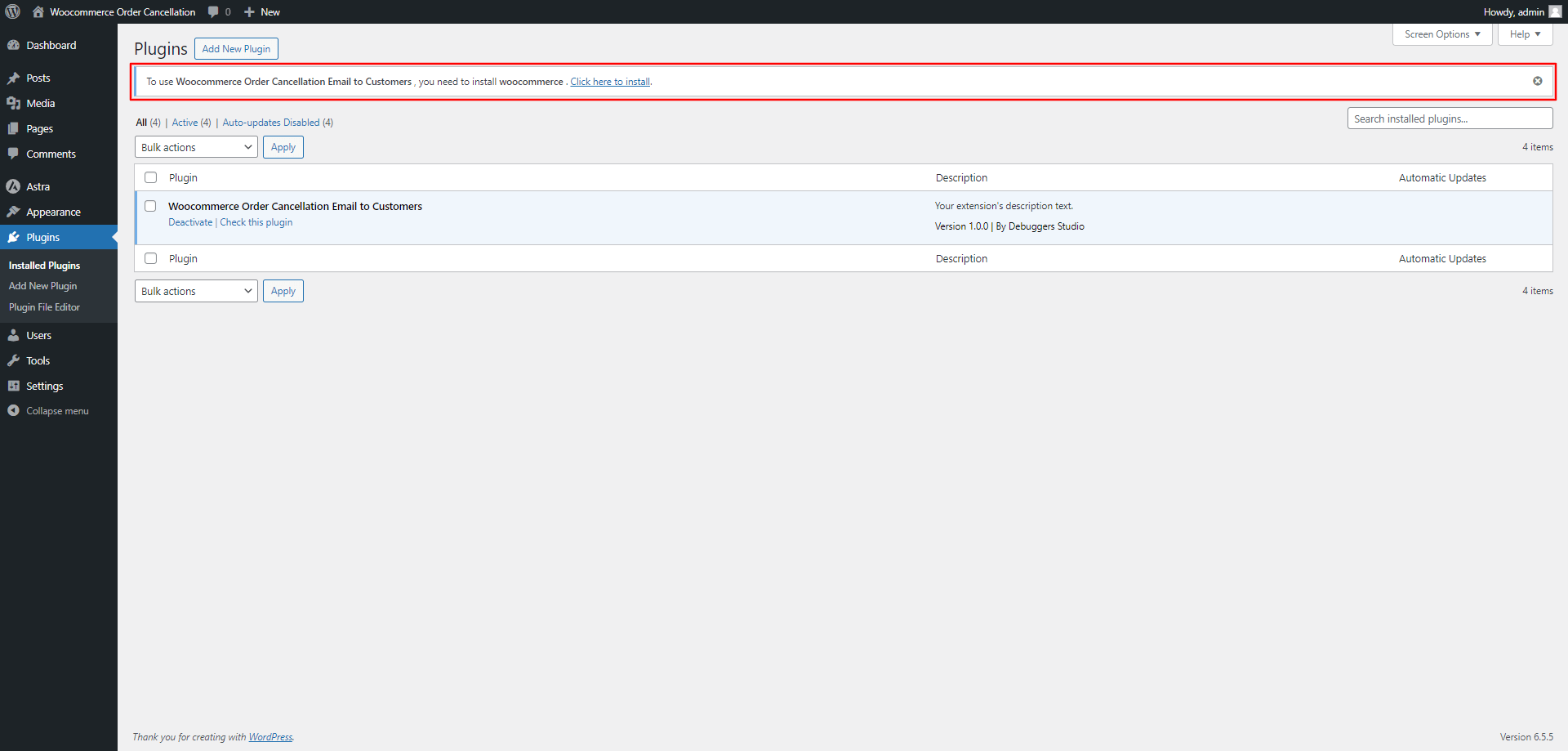This screenshot has width=1568, height=751.
Task: Filter by Auto-updates Disabled plugins
Action: (271, 123)
